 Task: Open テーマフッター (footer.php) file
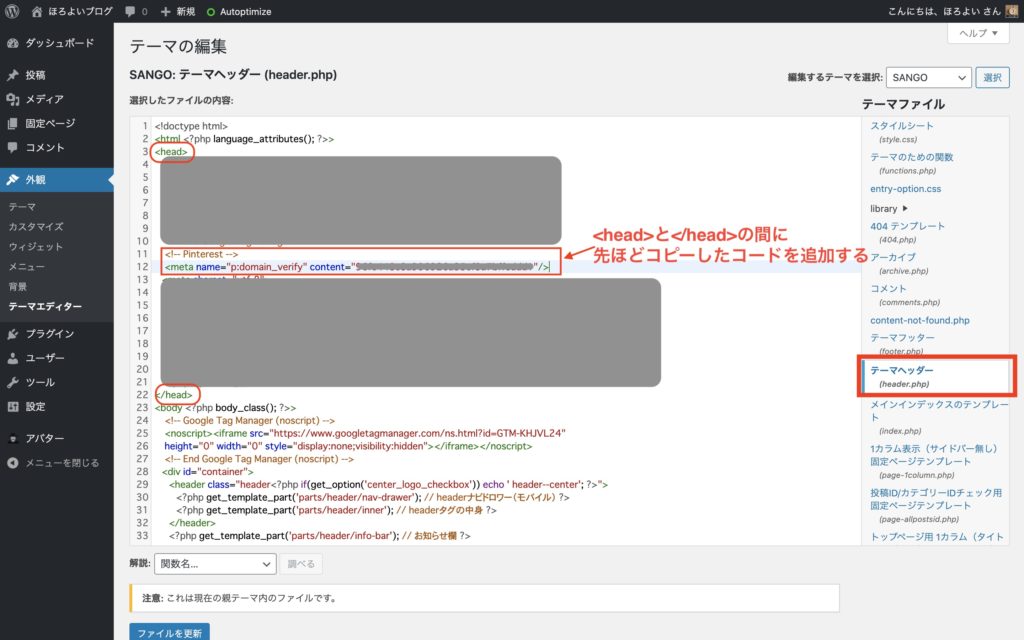[x=902, y=344]
